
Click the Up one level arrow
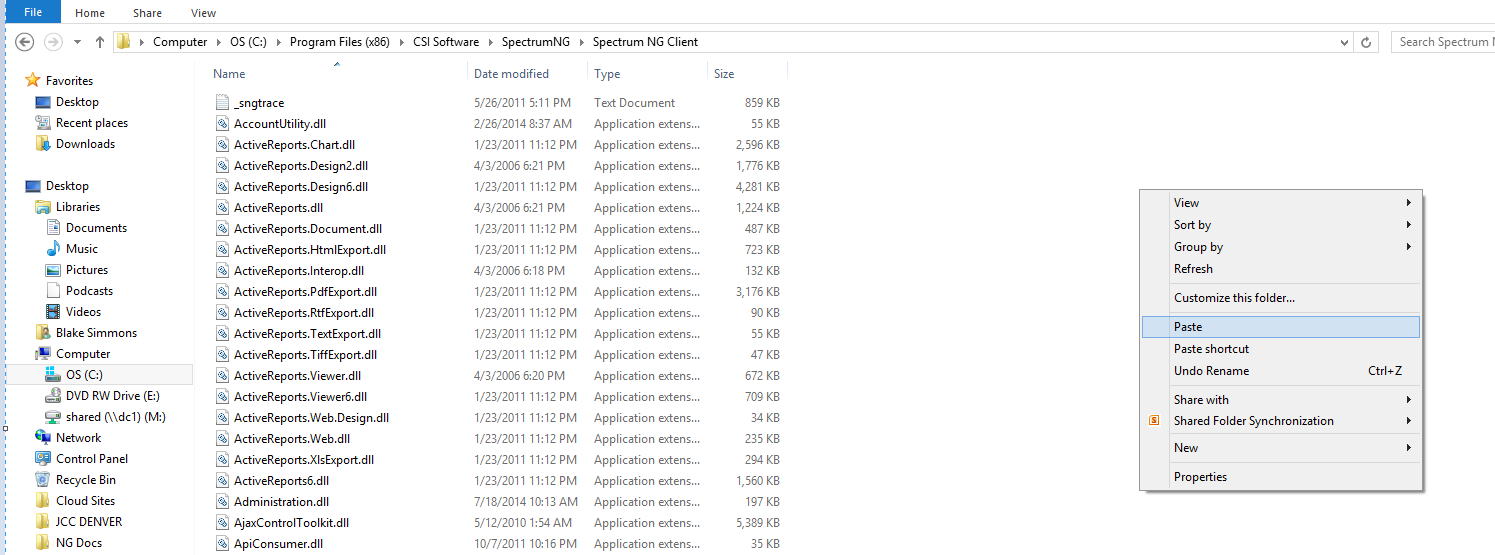[100, 42]
